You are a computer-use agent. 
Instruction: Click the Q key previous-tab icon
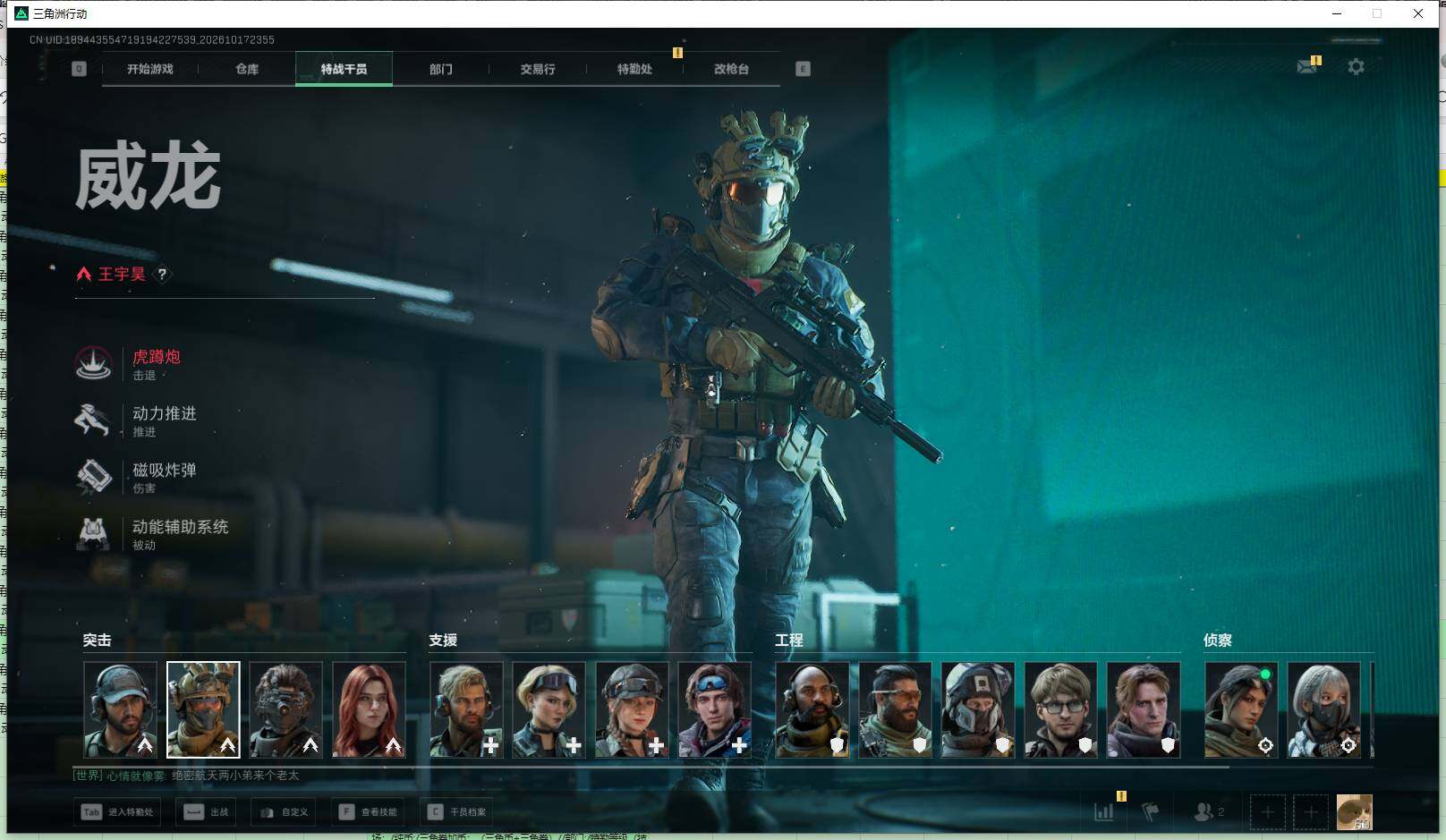79,69
